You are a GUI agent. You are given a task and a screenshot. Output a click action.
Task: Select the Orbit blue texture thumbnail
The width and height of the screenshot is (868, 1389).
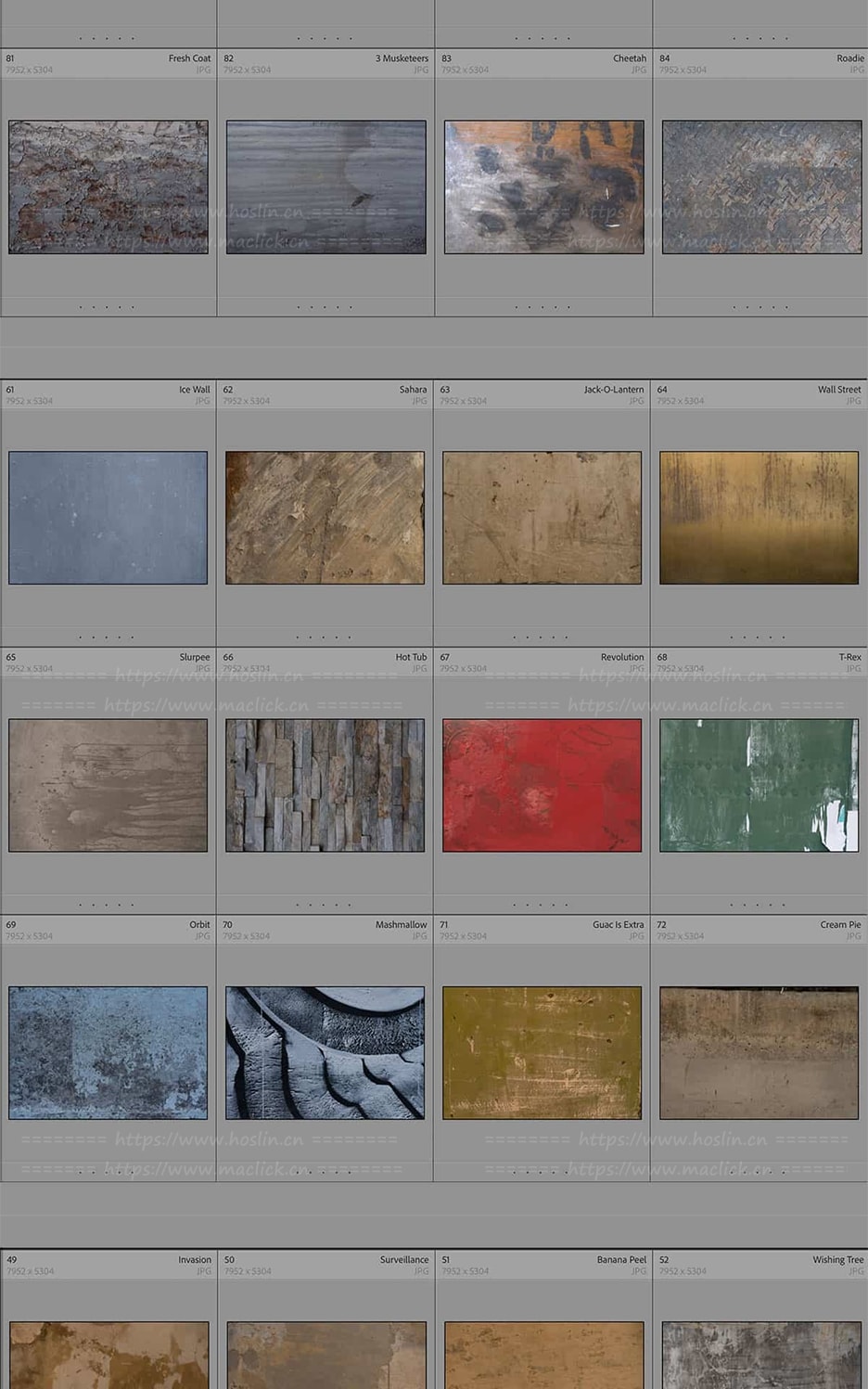pyautogui.click(x=108, y=1052)
